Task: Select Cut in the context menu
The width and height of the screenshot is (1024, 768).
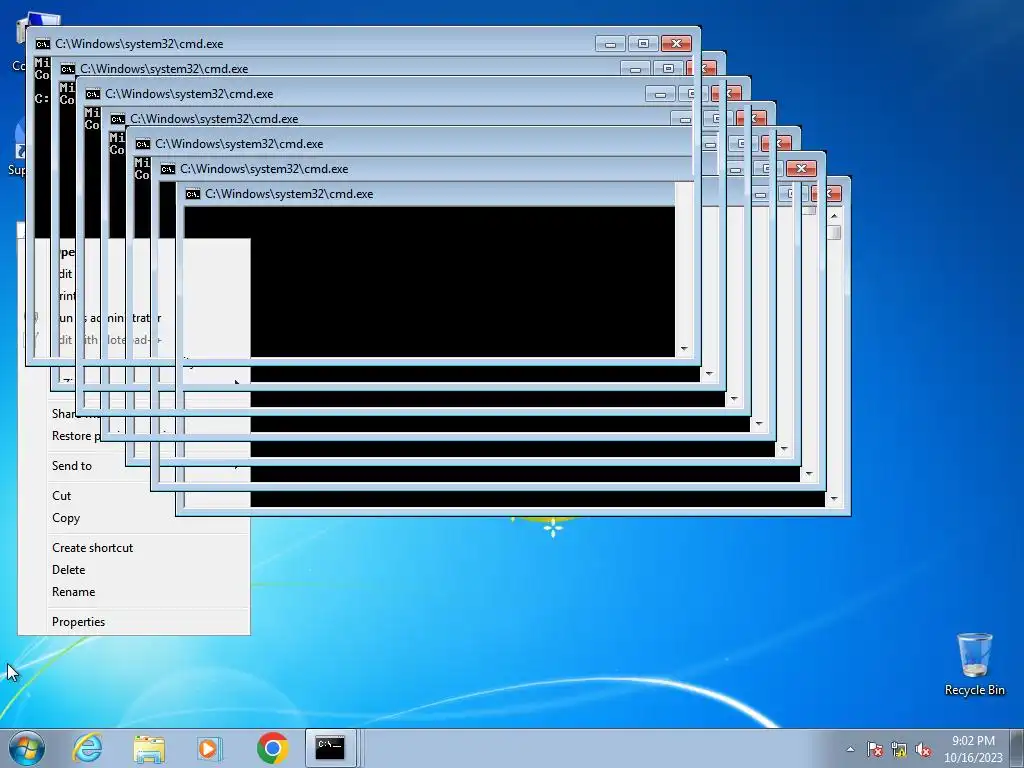Action: pyautogui.click(x=134, y=496)
